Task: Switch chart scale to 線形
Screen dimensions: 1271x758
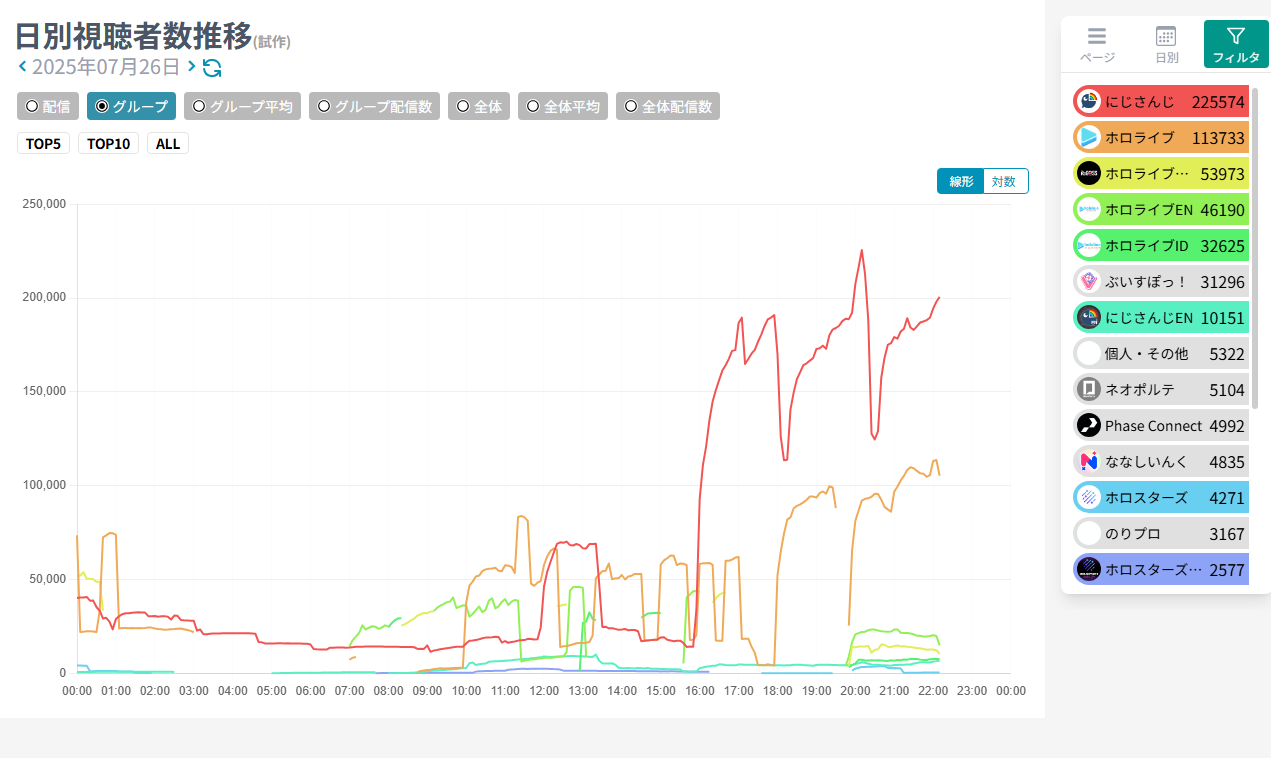Action: (960, 181)
